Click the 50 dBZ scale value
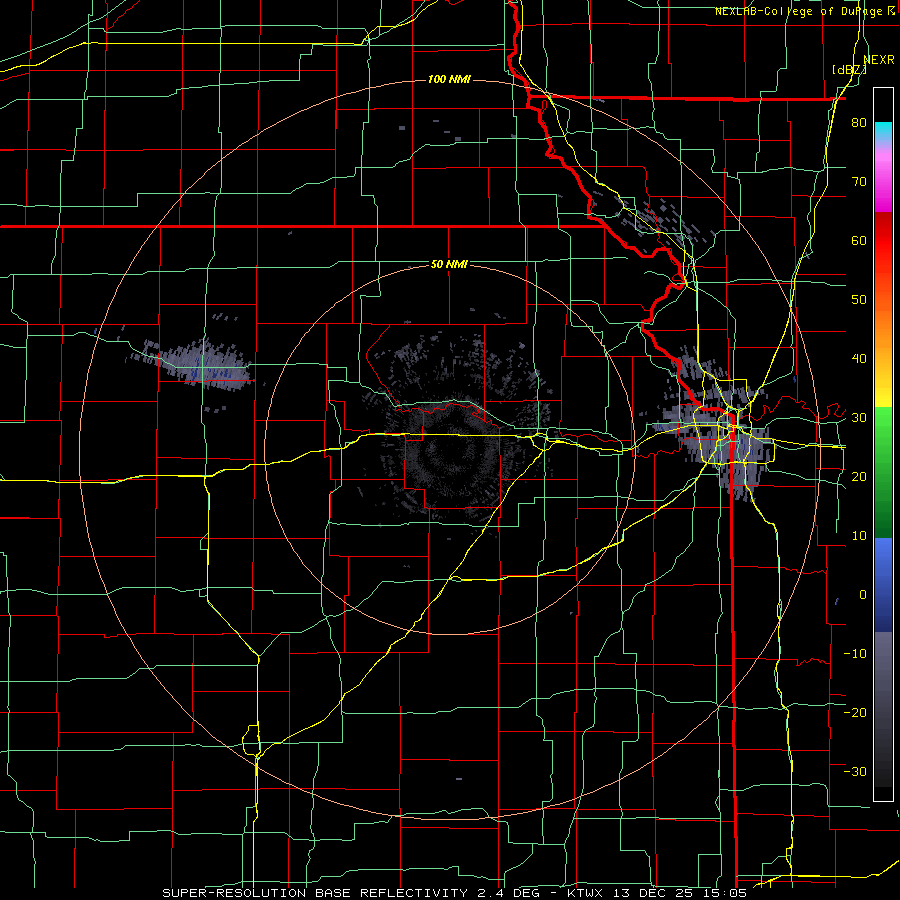The image size is (900, 900). tap(859, 300)
